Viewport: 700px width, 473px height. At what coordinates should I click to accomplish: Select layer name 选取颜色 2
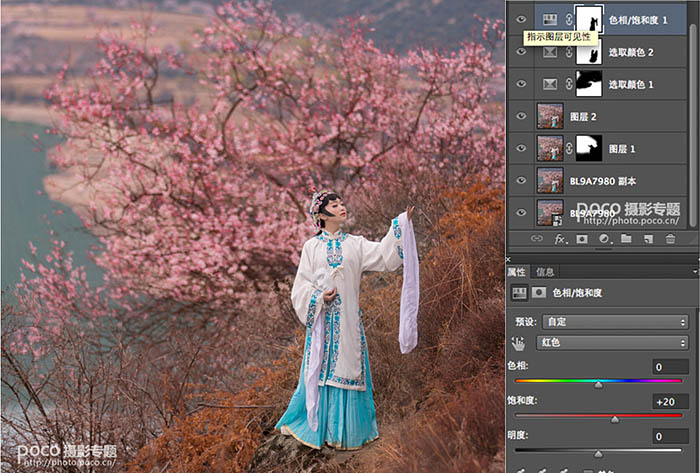pos(631,52)
